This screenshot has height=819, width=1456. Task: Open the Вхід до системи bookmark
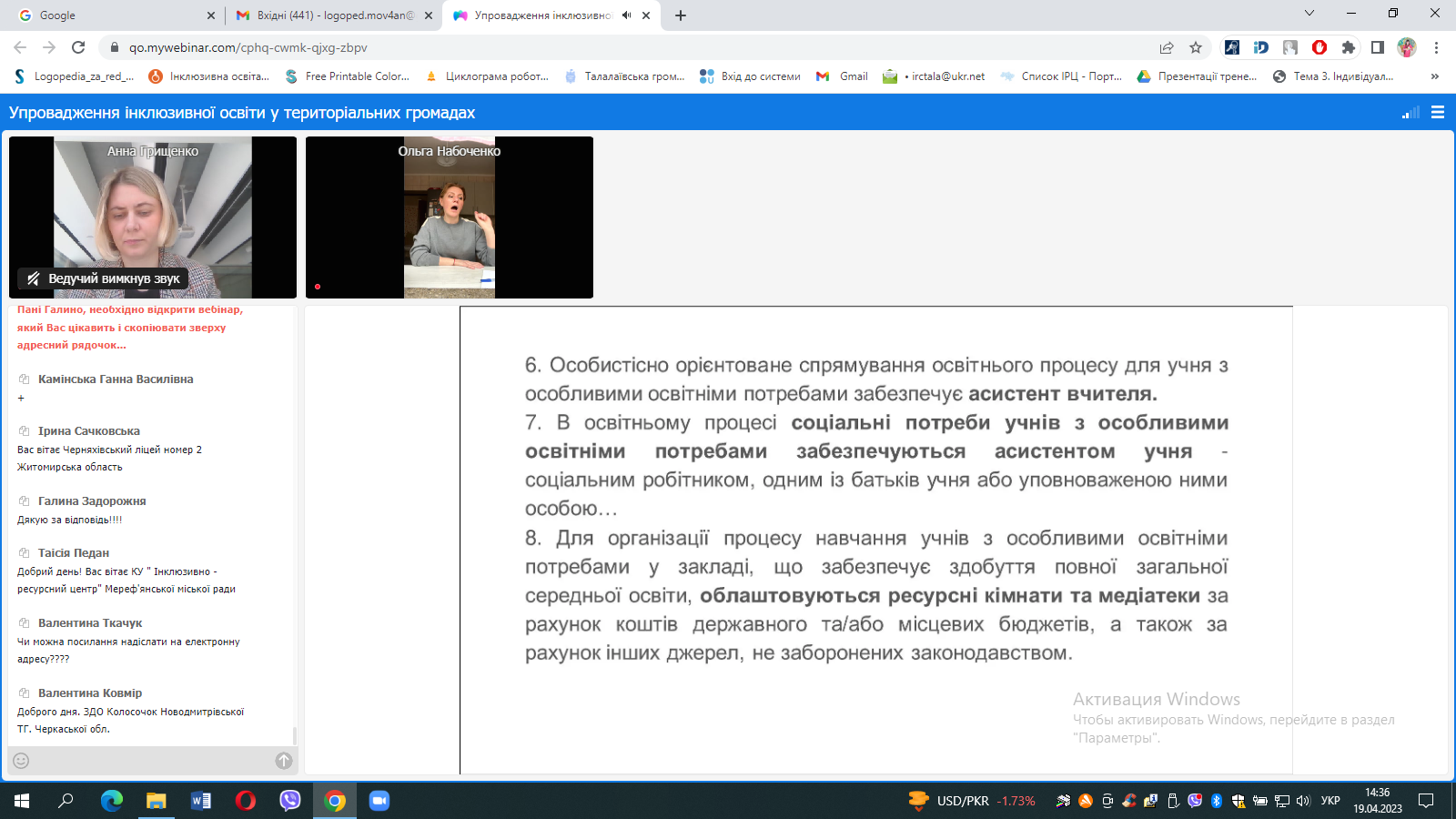click(750, 76)
